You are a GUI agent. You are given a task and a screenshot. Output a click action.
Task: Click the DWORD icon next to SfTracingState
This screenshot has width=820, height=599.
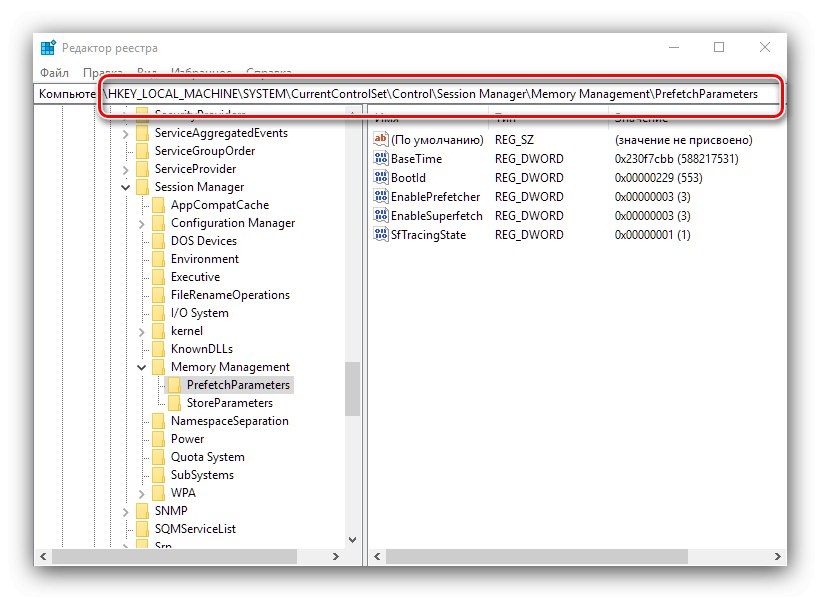click(x=381, y=234)
